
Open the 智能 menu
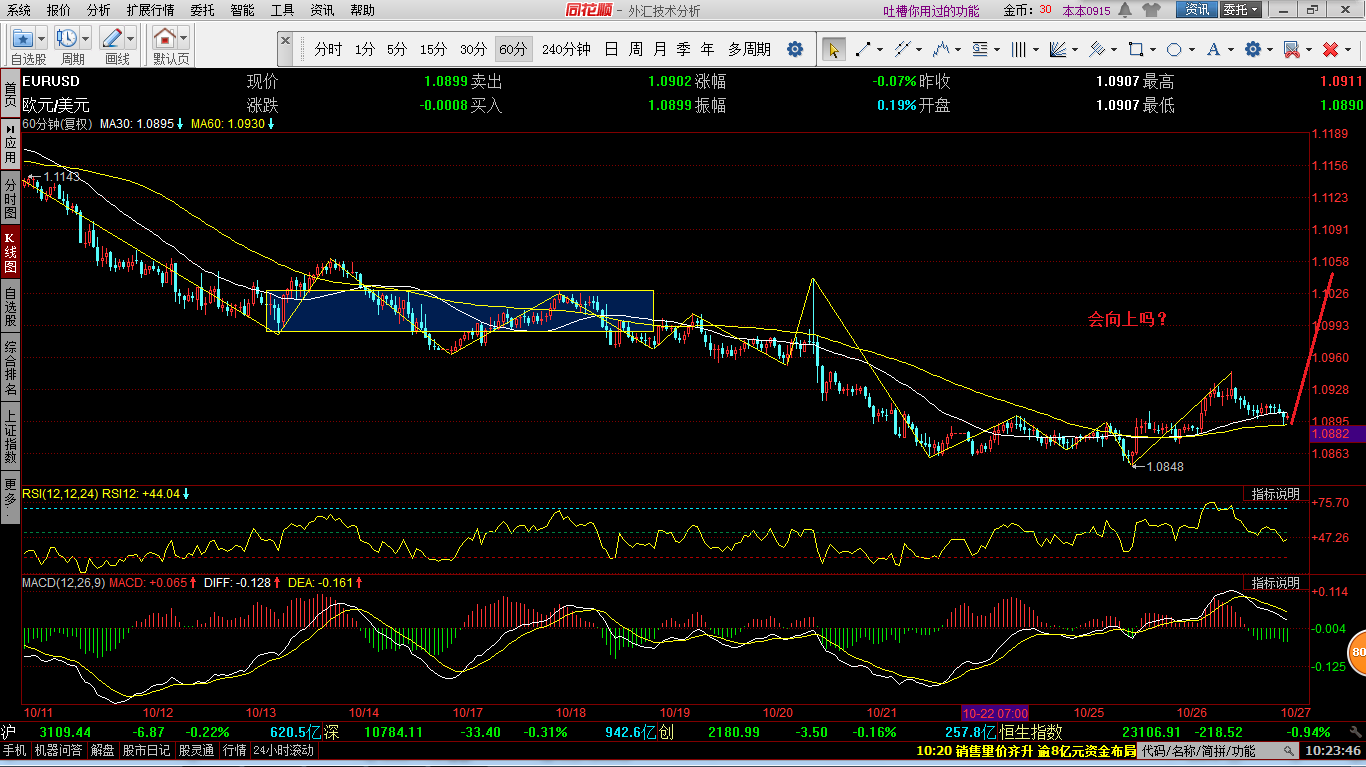(x=242, y=10)
